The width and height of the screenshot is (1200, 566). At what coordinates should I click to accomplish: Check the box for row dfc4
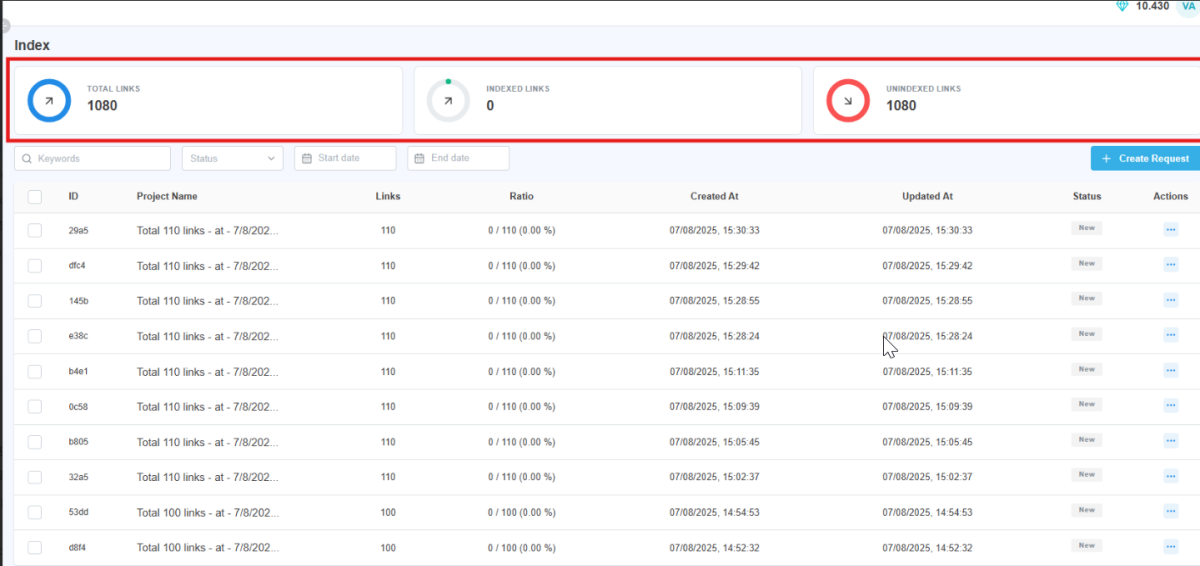point(35,266)
